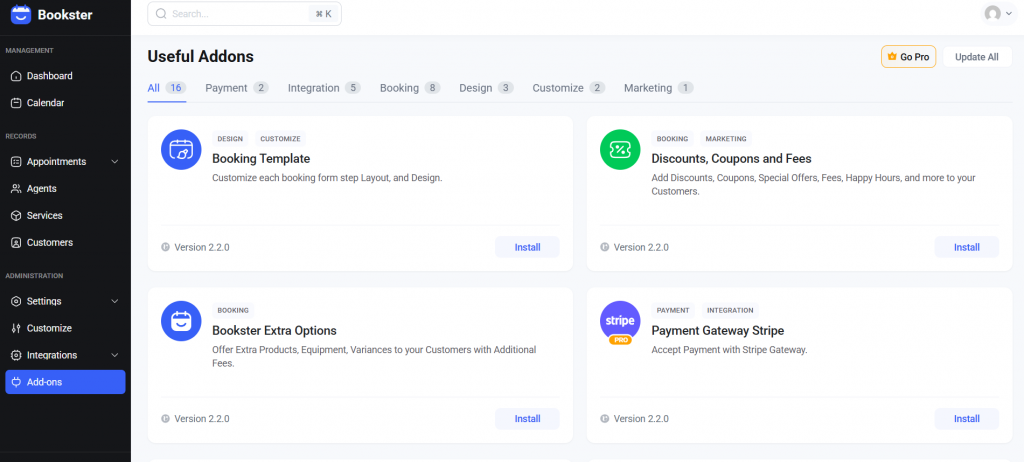Screen dimensions: 1024x462
Task: Click the Discounts, Coupons and Fees icon
Action: (x=620, y=150)
